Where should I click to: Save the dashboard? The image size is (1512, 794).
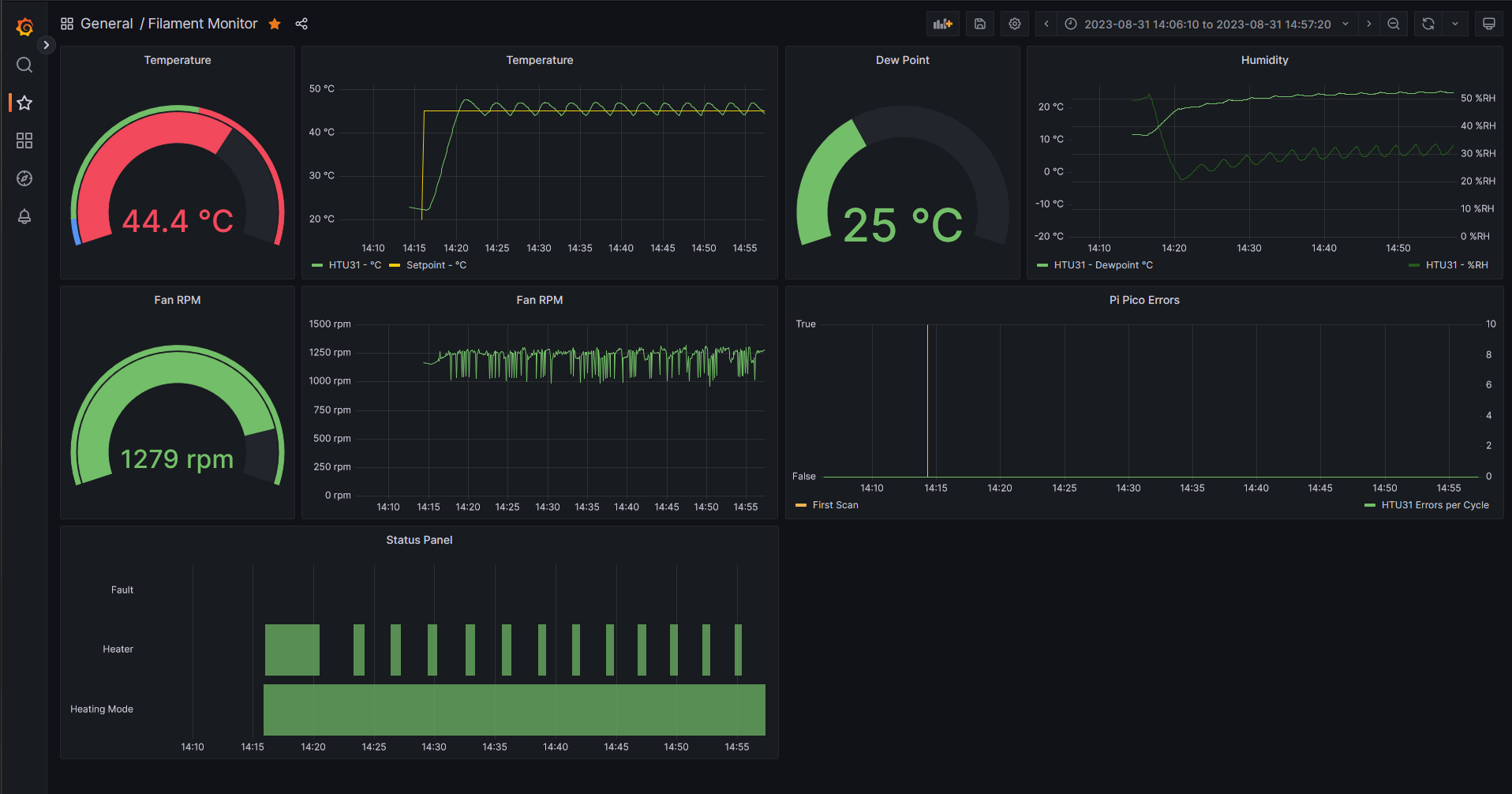point(980,24)
